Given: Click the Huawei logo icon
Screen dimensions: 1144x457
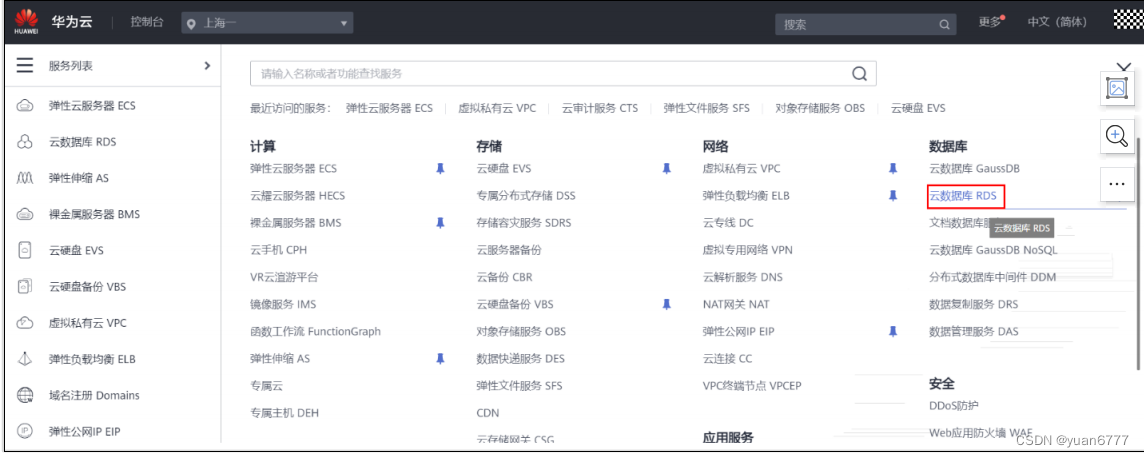Looking at the screenshot, I should point(26,23).
